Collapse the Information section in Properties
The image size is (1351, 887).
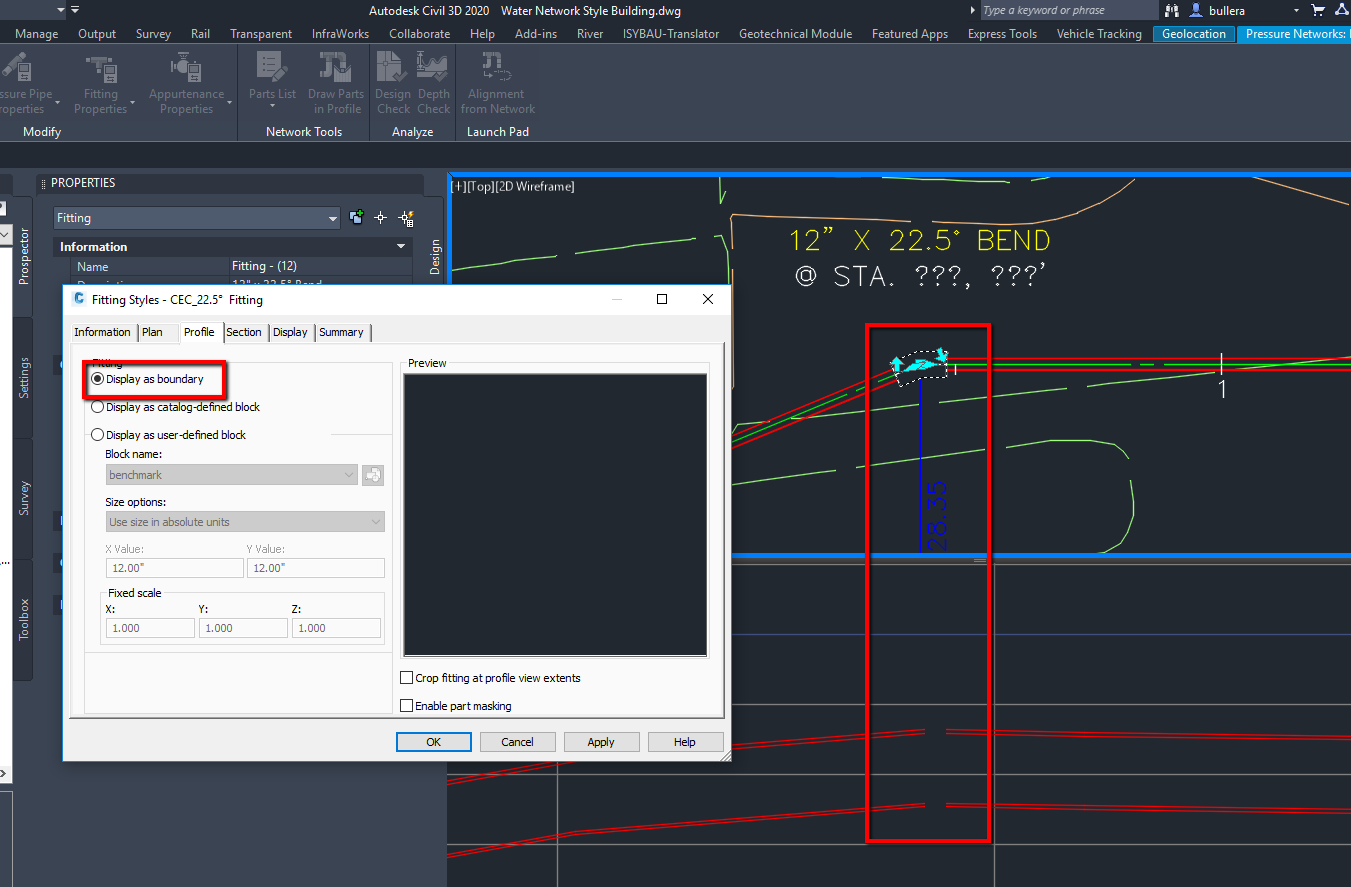click(x=401, y=247)
